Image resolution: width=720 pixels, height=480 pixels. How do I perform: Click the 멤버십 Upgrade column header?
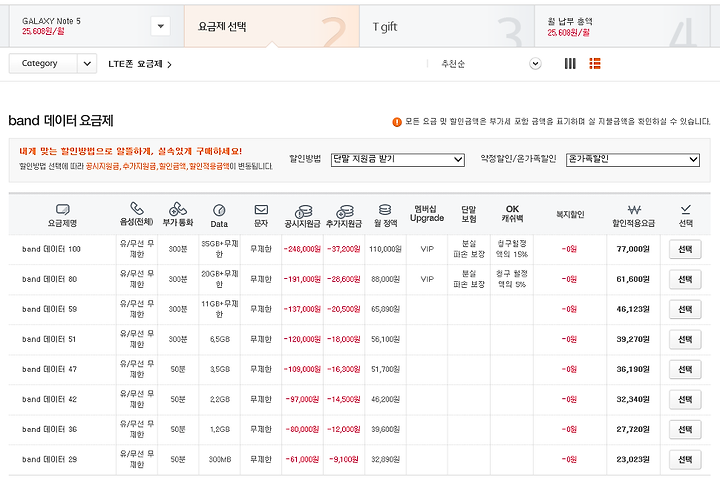pyautogui.click(x=427, y=214)
